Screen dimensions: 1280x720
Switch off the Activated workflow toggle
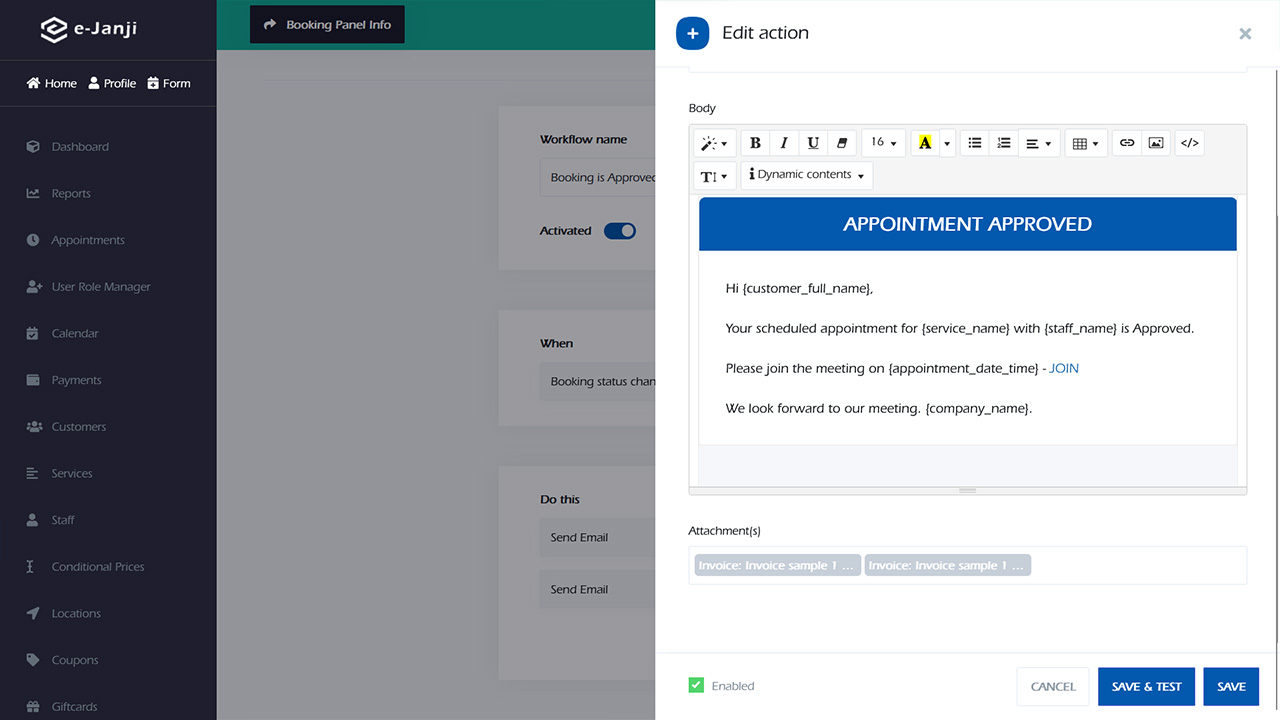(620, 231)
